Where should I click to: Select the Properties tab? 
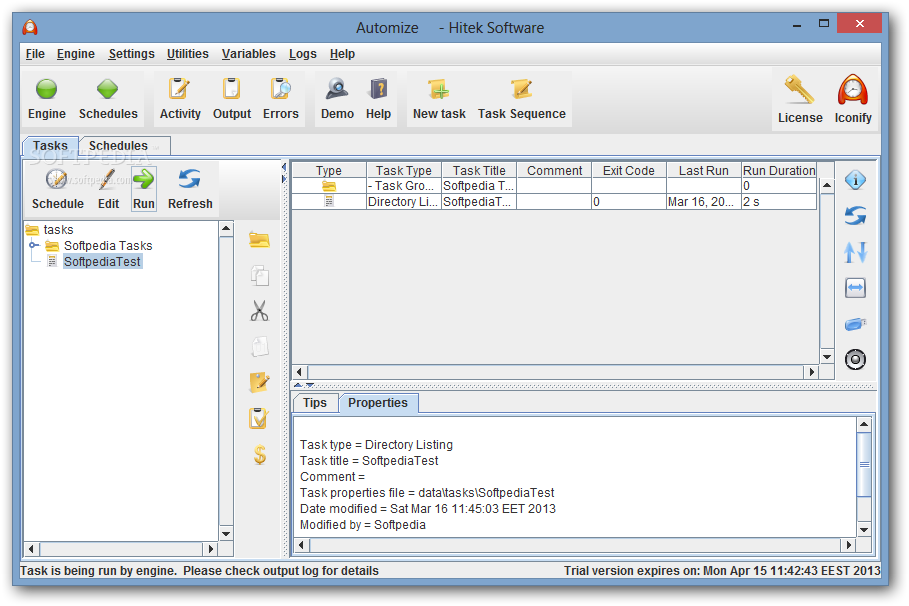(378, 403)
